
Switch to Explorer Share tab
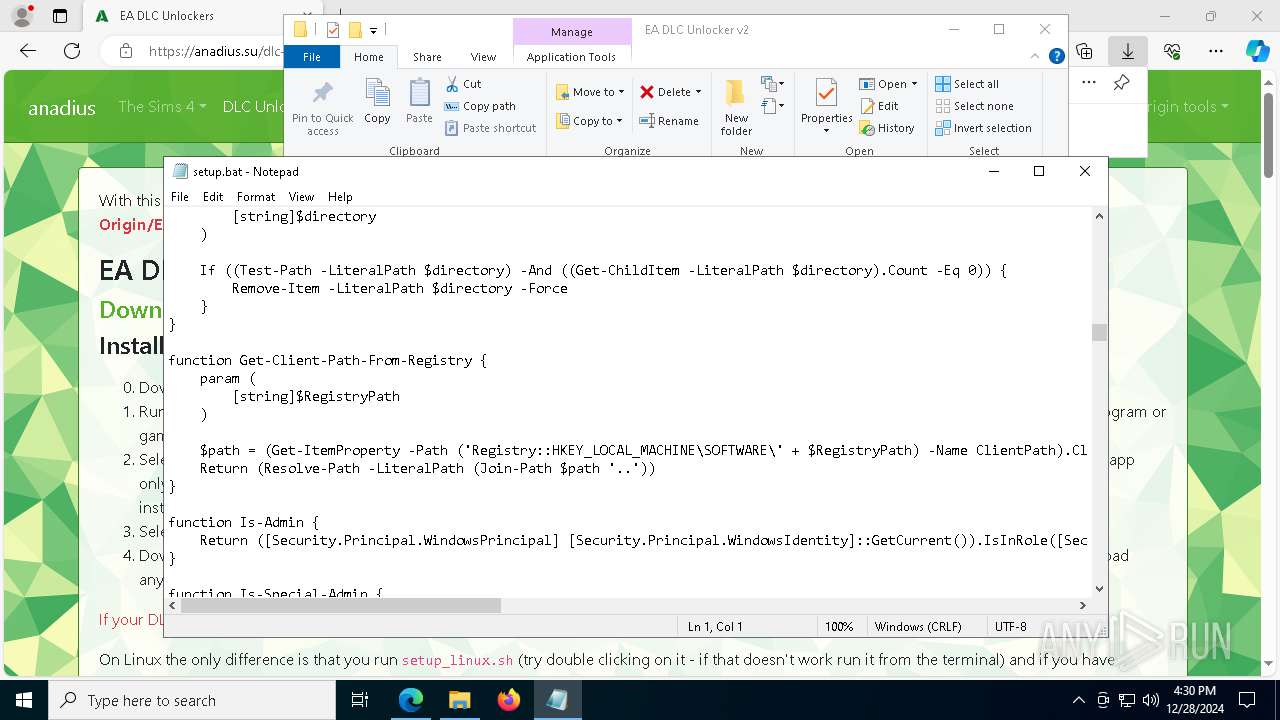427,57
